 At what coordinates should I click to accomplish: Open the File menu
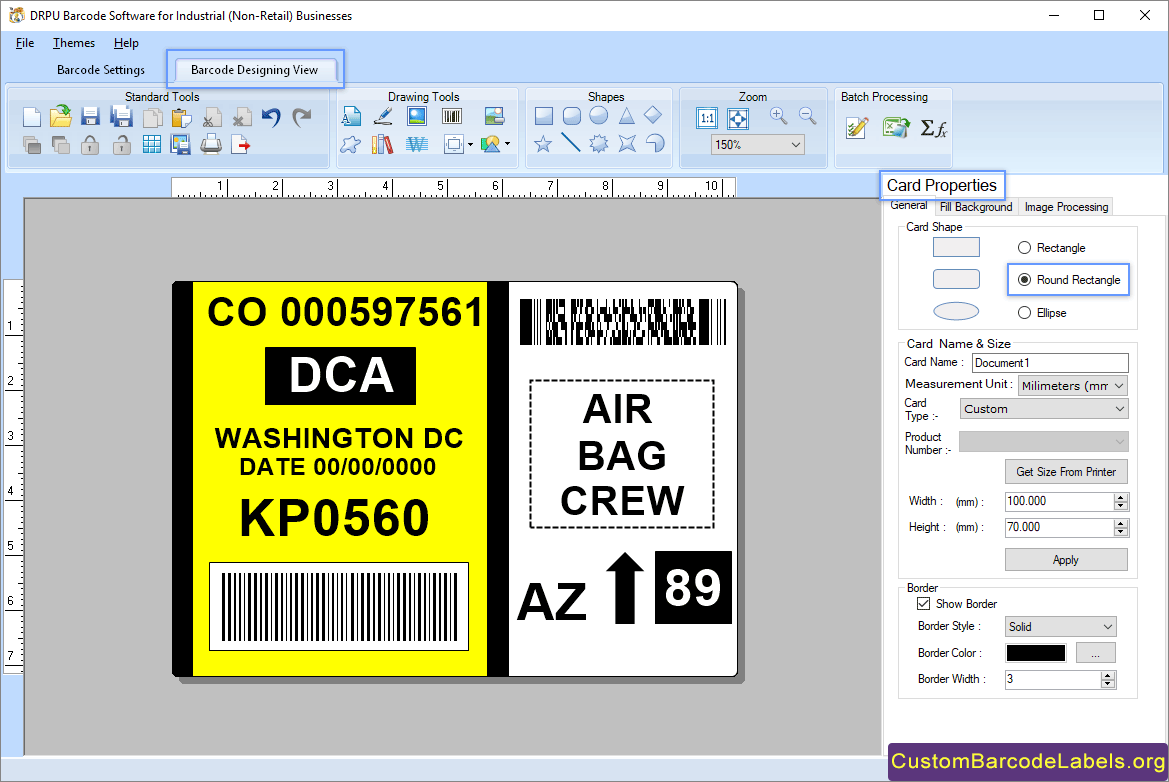coord(25,43)
